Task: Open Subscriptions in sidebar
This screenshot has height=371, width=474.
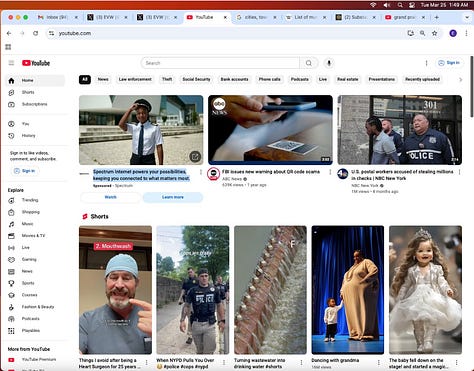Action: click(x=35, y=104)
